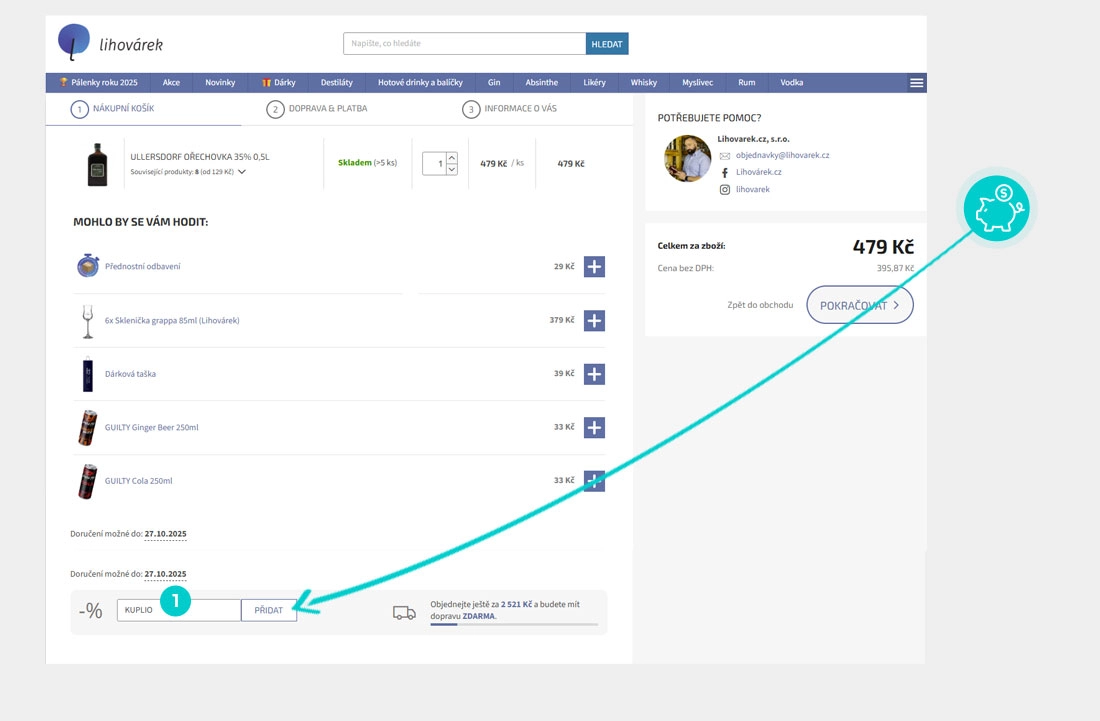
Task: Open the hamburger menu in navigation bar
Action: tap(916, 83)
